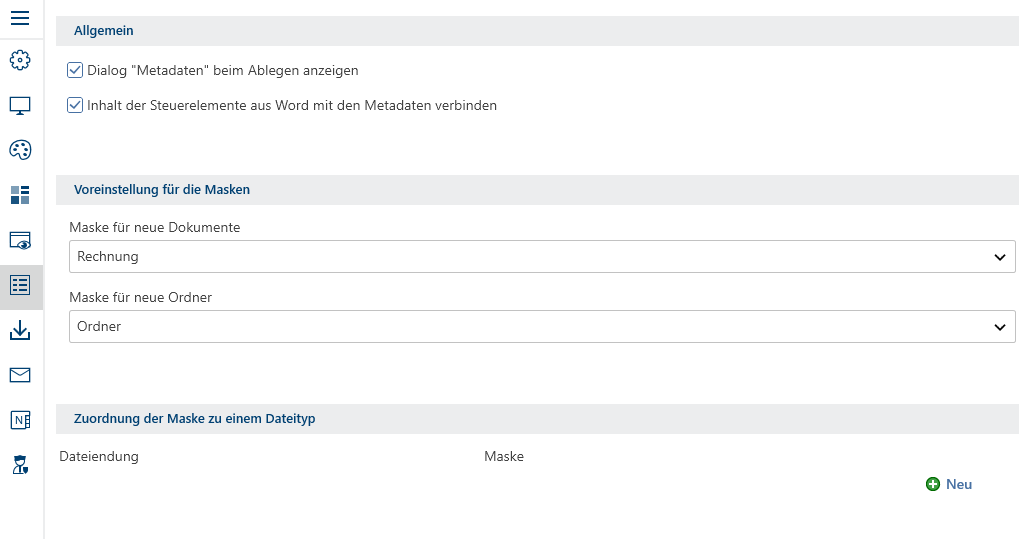This screenshot has height=539, width=1035.
Task: Open the envelope e-mail section
Action: (20, 375)
